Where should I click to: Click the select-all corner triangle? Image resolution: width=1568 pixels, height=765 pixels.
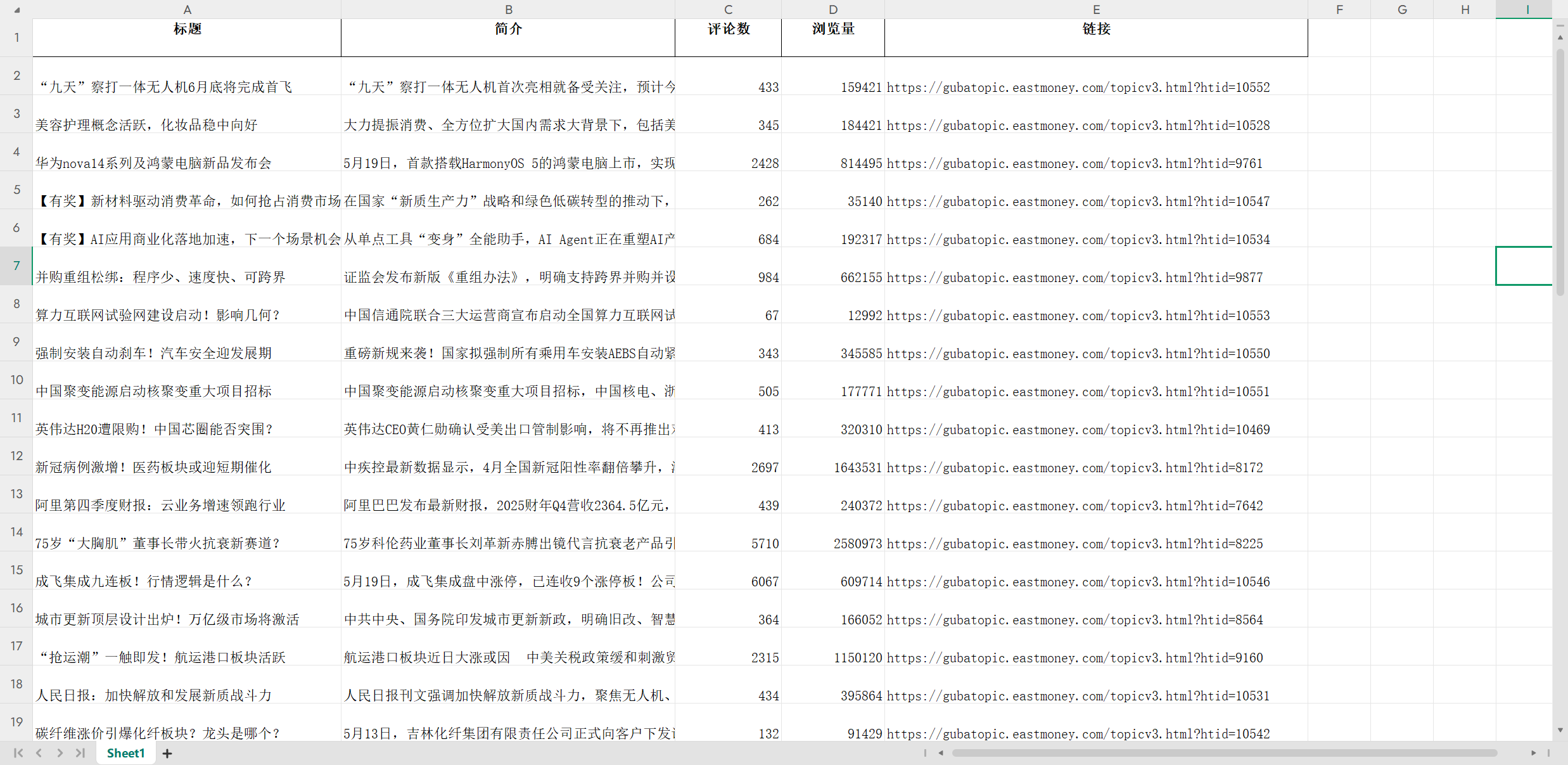click(16, 10)
